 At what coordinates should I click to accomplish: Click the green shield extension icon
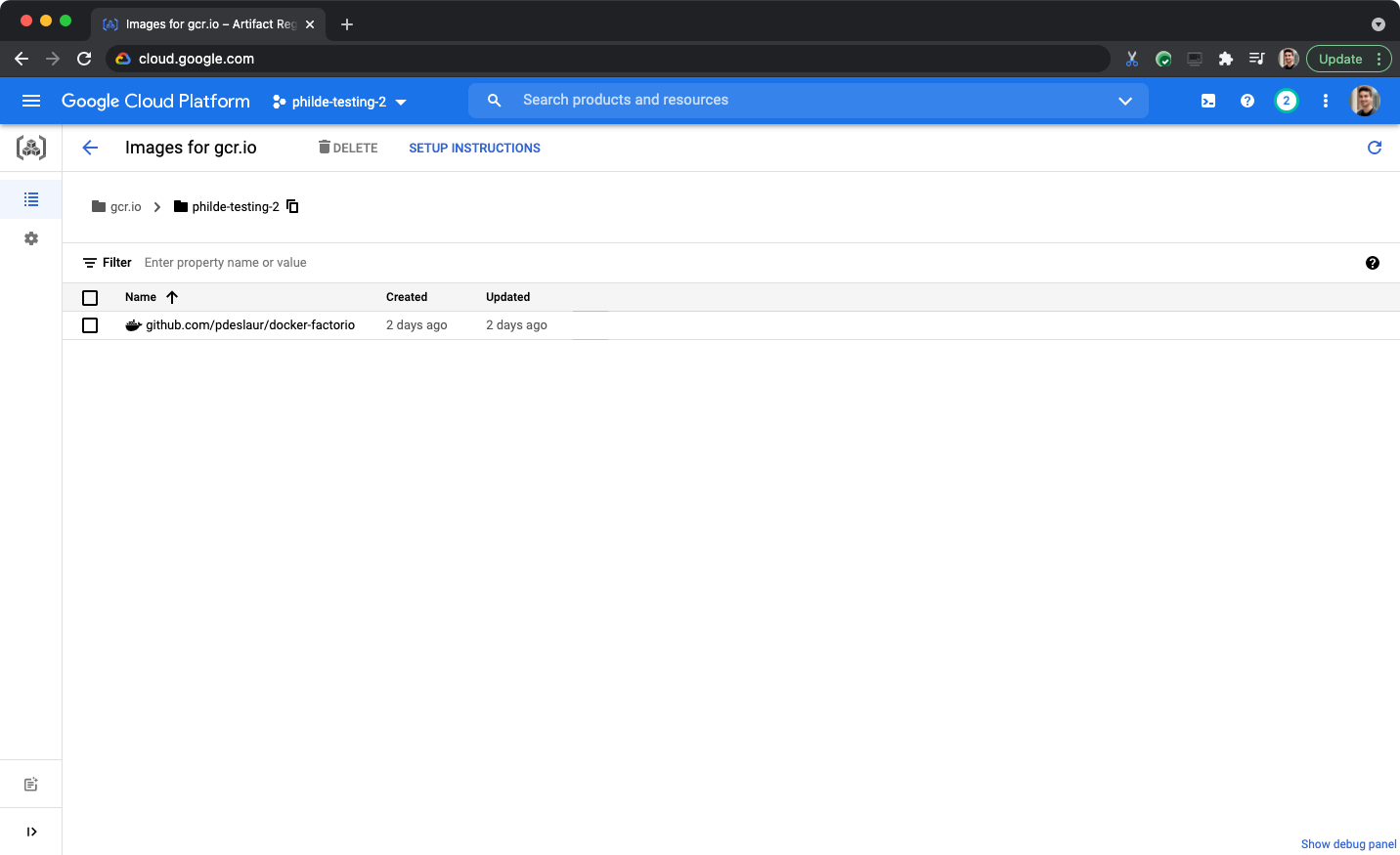tap(1163, 59)
